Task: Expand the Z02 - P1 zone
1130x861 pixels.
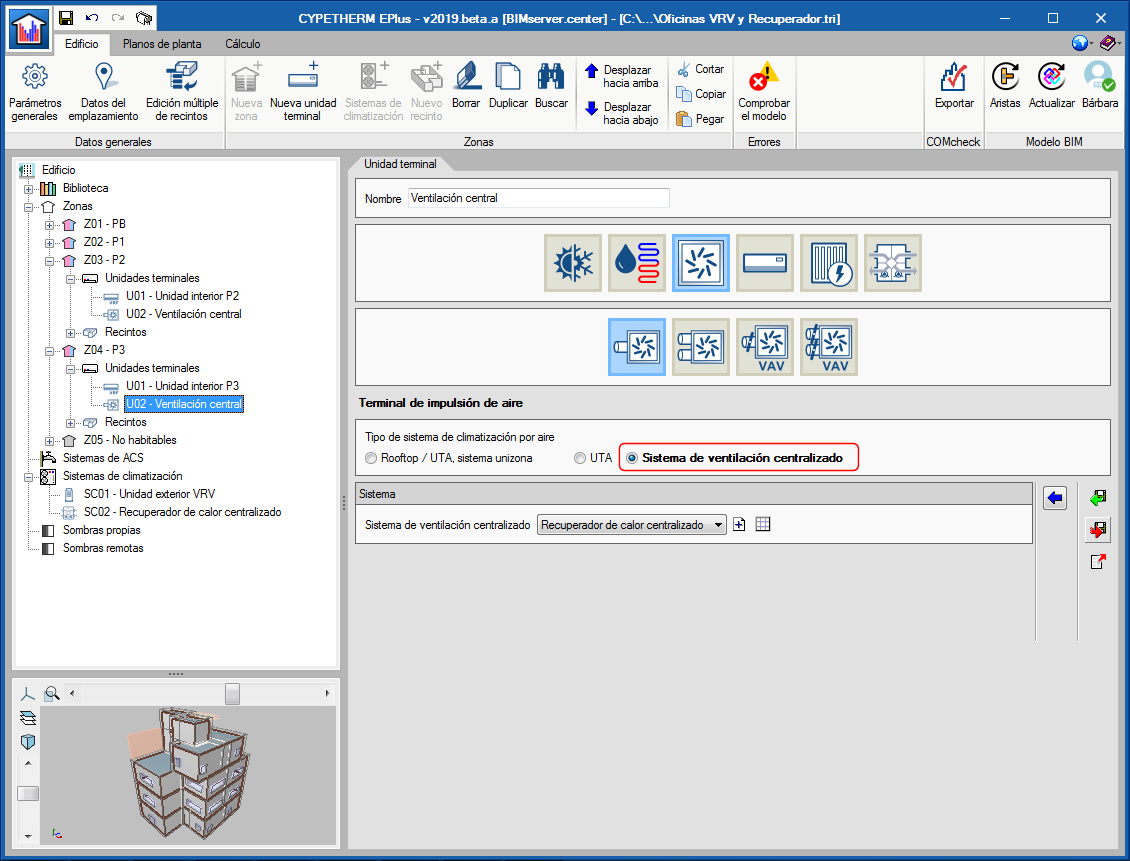Action: [50, 243]
